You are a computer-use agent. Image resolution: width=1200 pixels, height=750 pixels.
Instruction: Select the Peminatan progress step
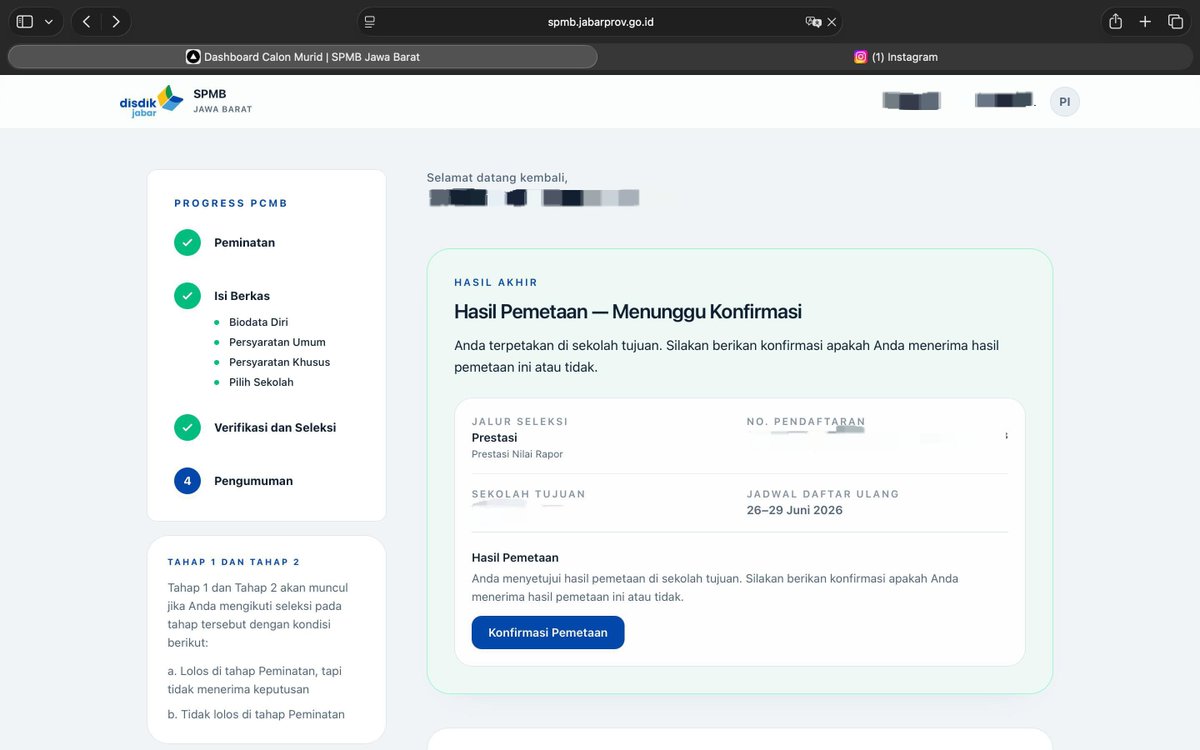244,243
